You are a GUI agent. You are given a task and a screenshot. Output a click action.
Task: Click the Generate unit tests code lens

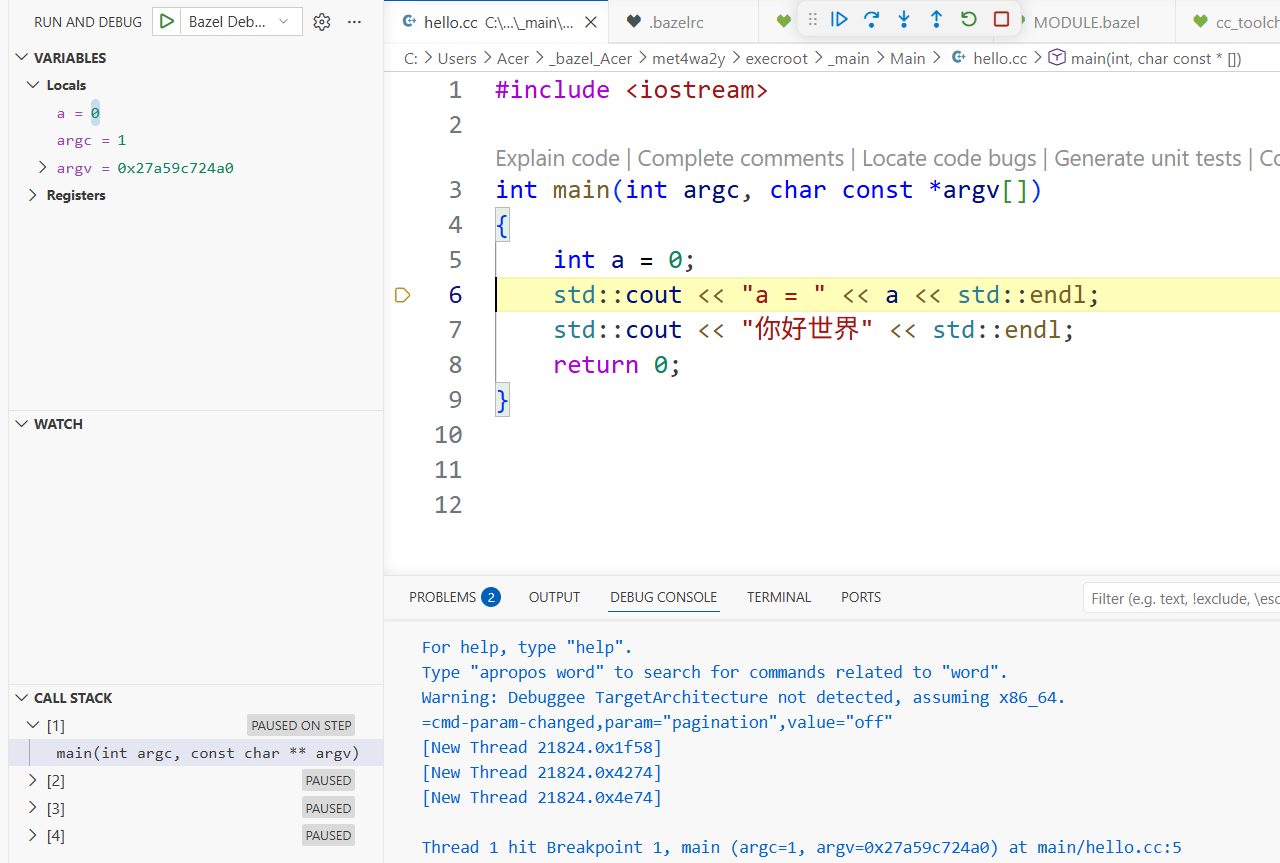click(x=1148, y=158)
